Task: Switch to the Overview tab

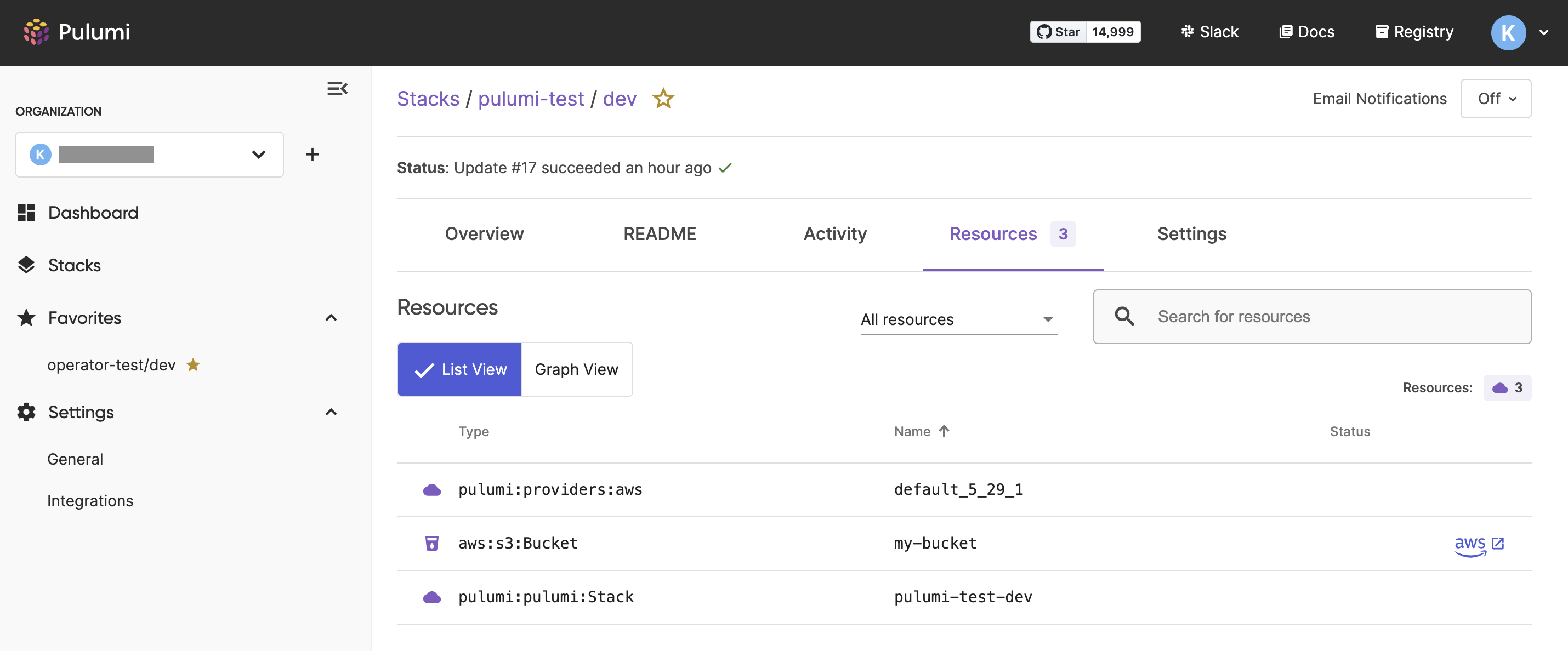Action: 484,233
